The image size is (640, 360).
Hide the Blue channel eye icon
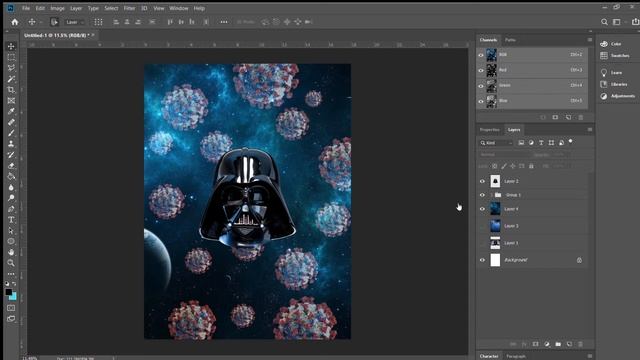481,101
